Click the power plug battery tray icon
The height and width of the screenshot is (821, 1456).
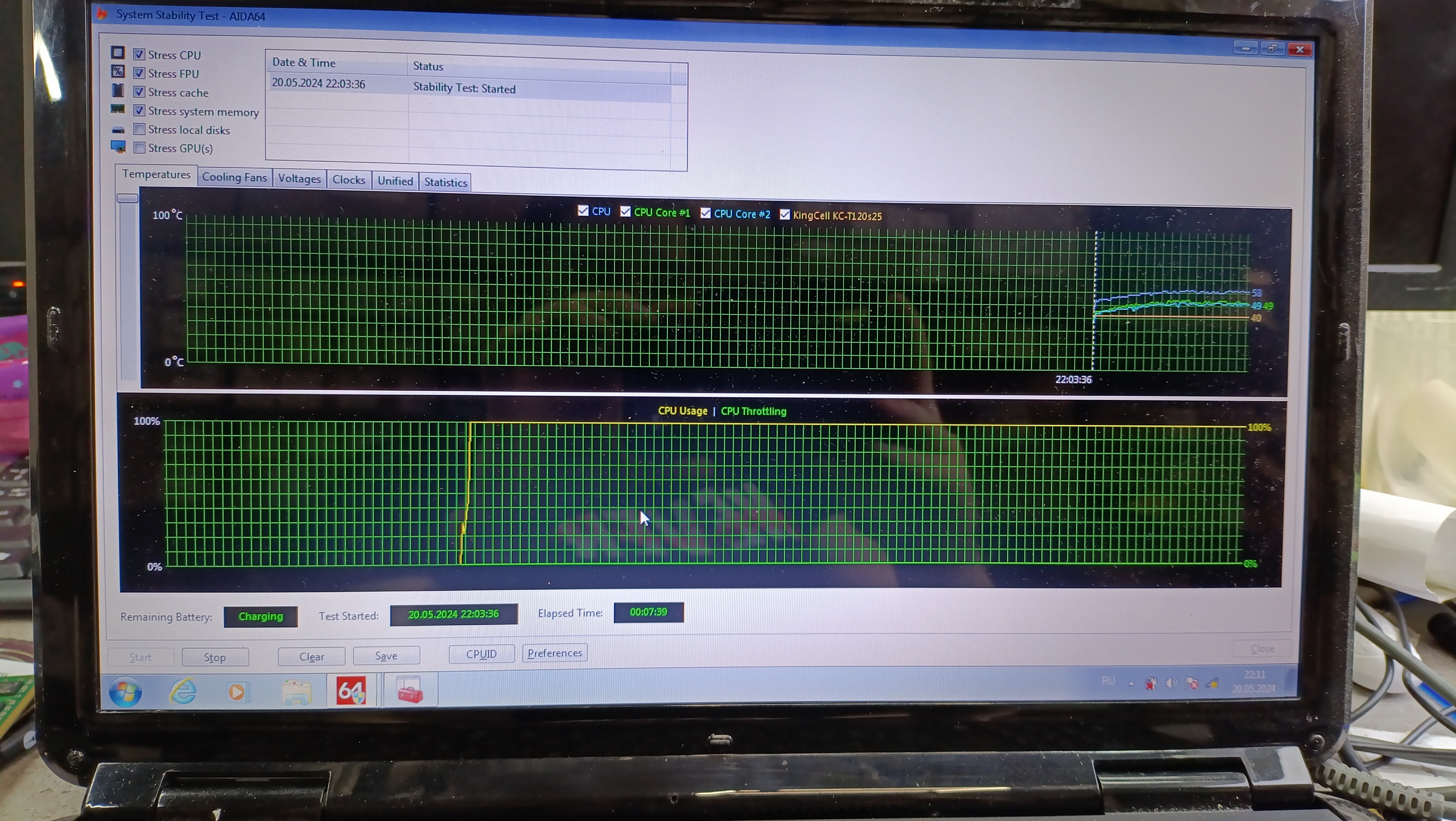click(x=1151, y=683)
